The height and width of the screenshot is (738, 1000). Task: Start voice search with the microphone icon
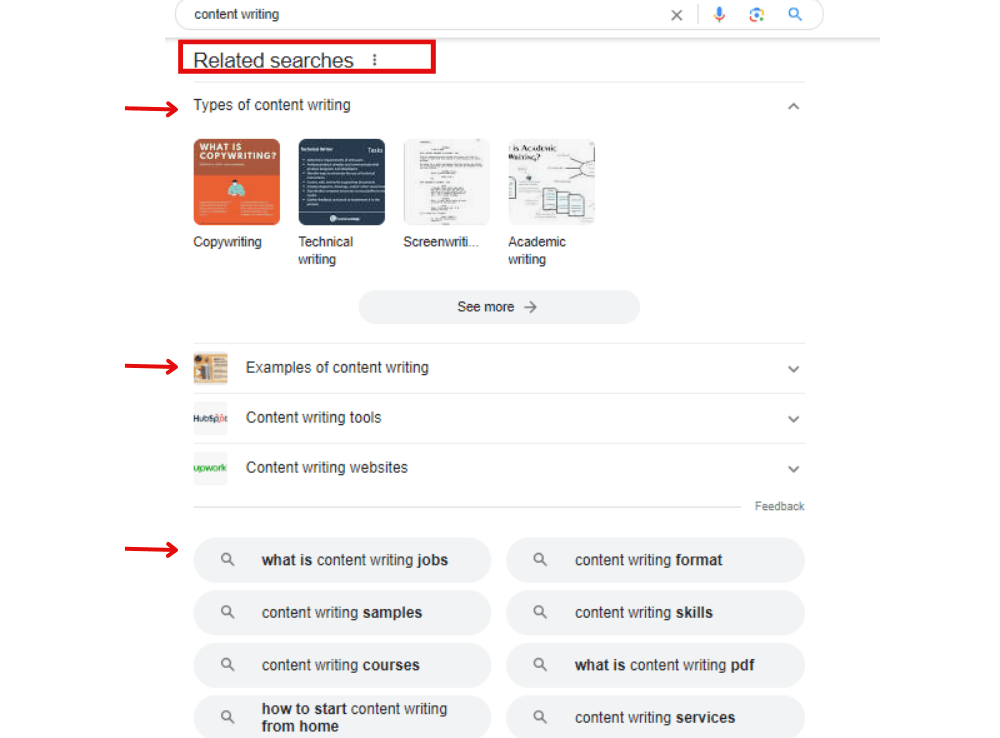click(x=718, y=15)
